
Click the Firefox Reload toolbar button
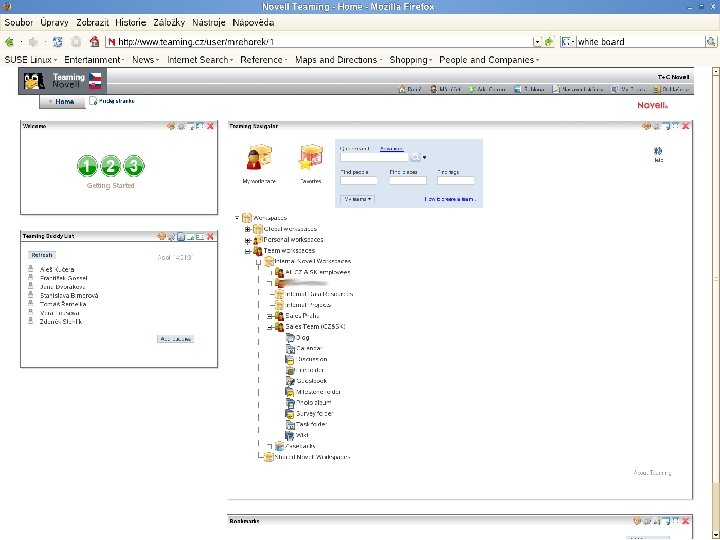click(x=57, y=42)
